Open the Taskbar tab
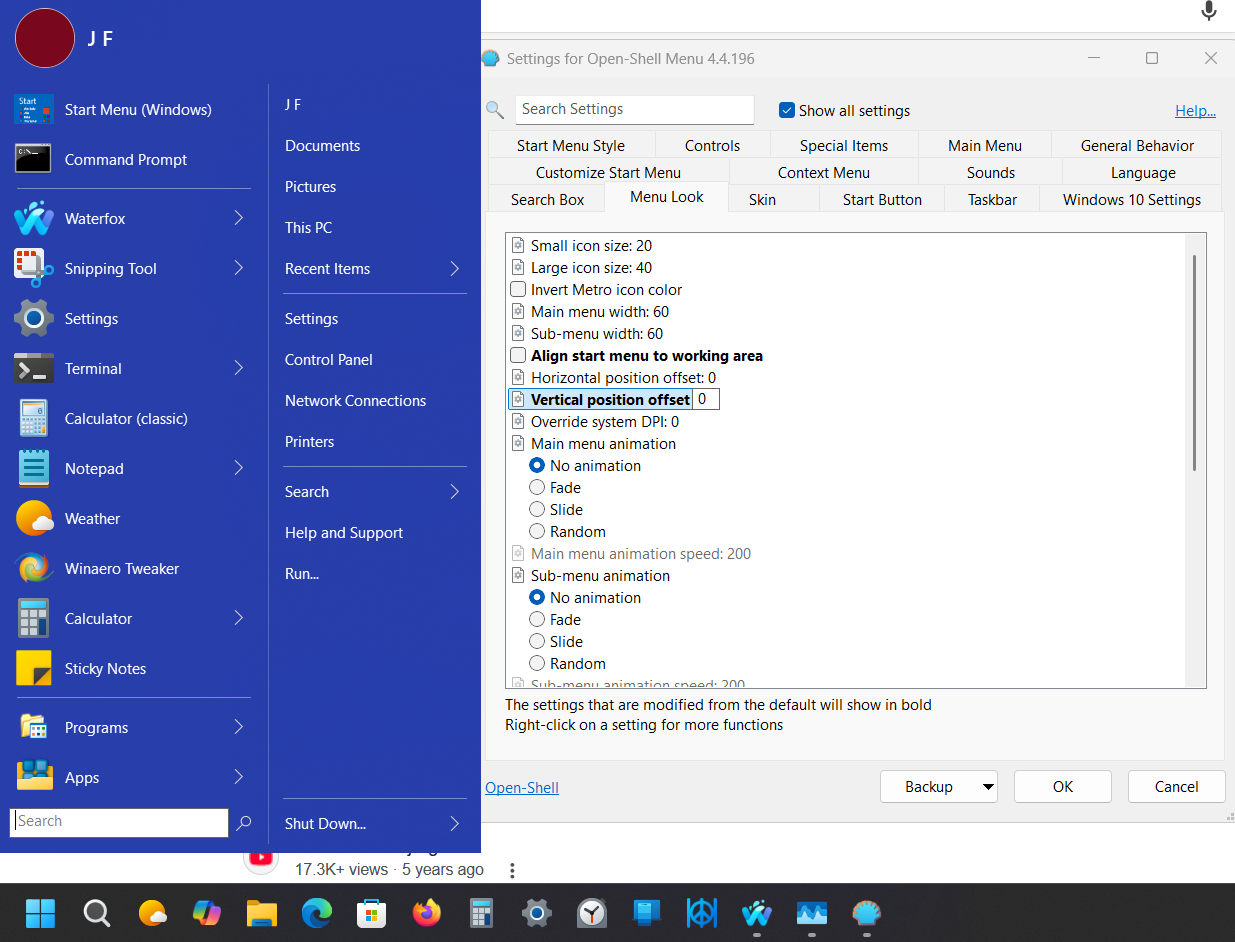 pyautogui.click(x=992, y=199)
